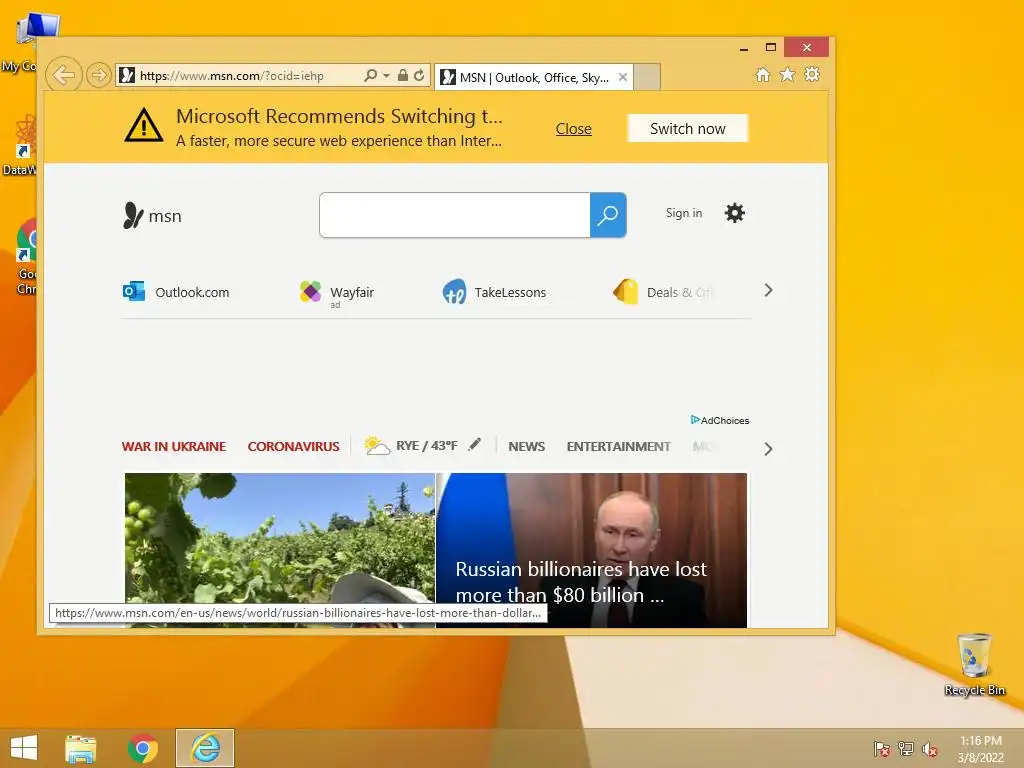Viewport: 1024px width, 768px height.
Task: Click the Sign in link
Action: 684,213
